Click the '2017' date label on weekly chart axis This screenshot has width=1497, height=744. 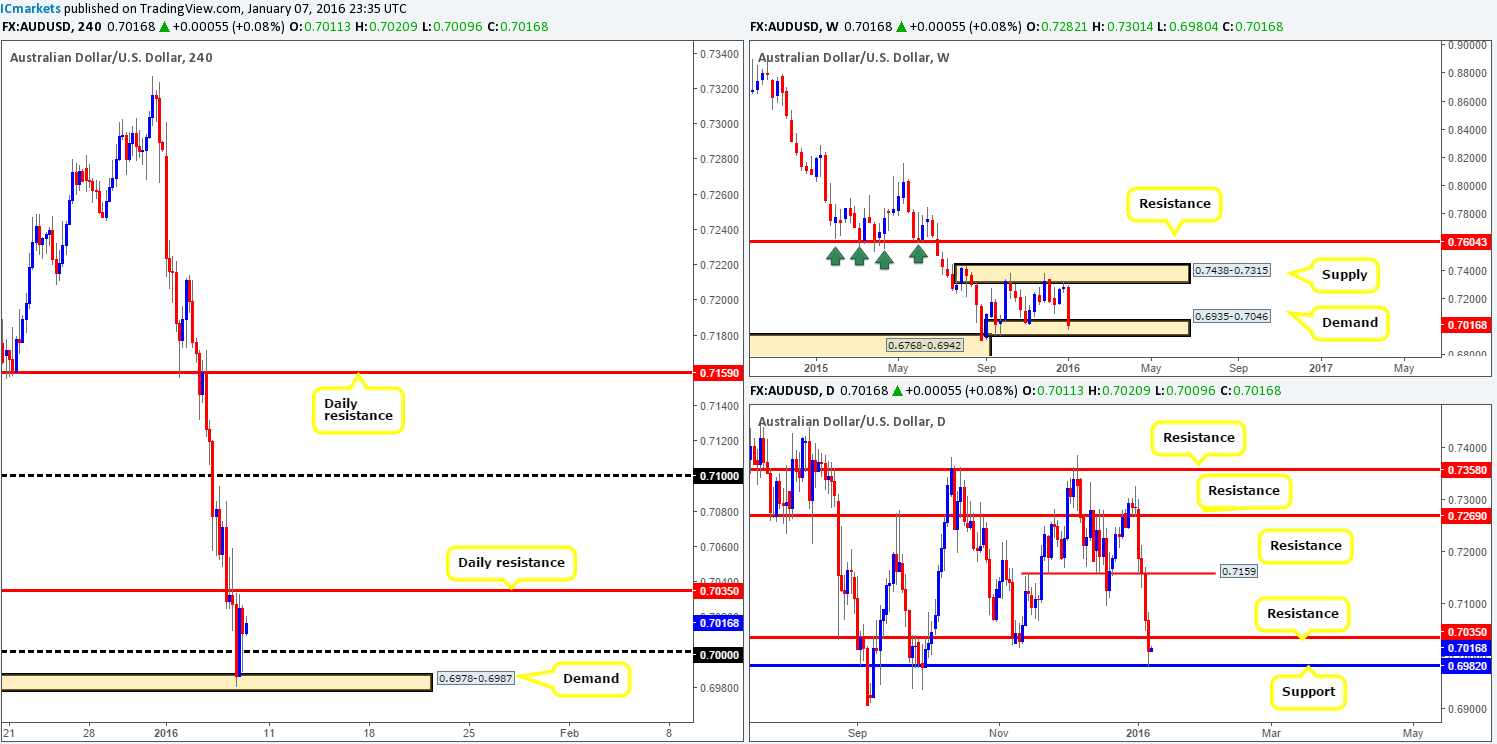pyautogui.click(x=1321, y=367)
